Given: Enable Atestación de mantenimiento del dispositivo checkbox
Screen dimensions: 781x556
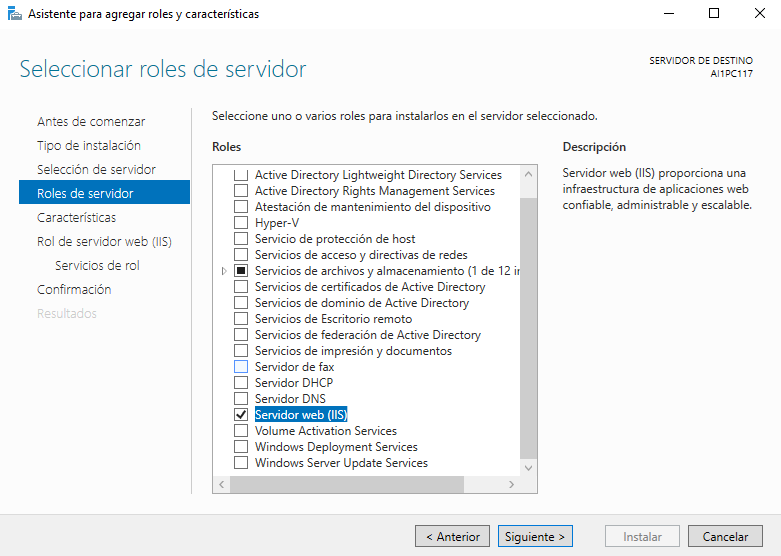Looking at the screenshot, I should click(x=241, y=207).
